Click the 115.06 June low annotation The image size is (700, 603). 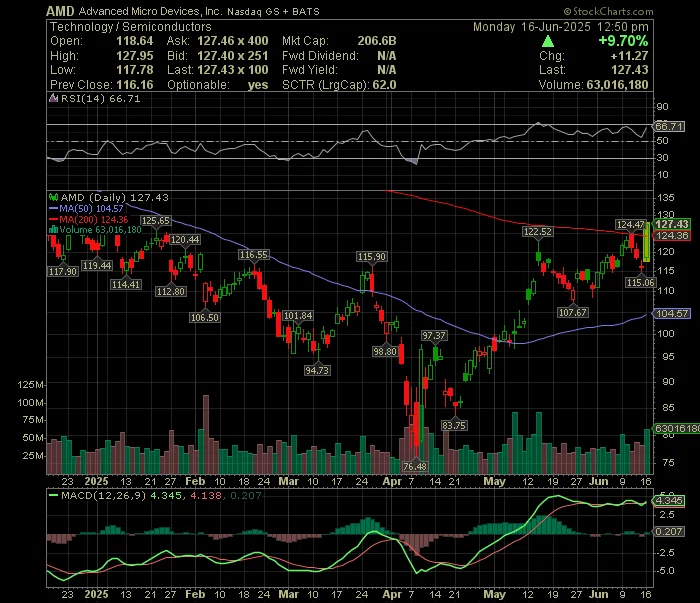641,283
